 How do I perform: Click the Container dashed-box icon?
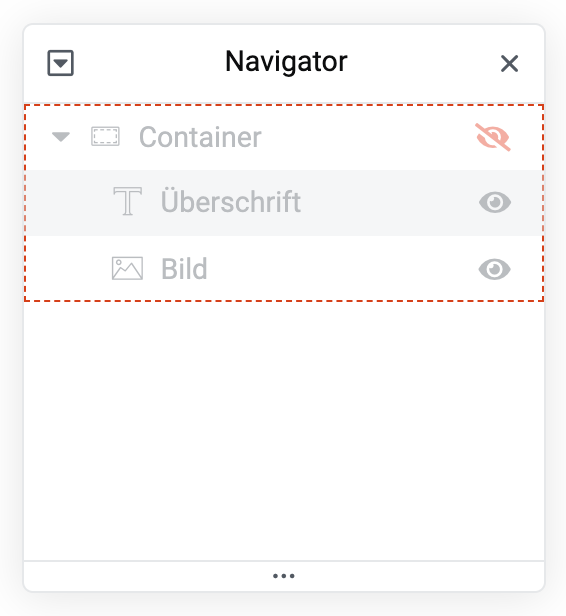click(x=105, y=136)
